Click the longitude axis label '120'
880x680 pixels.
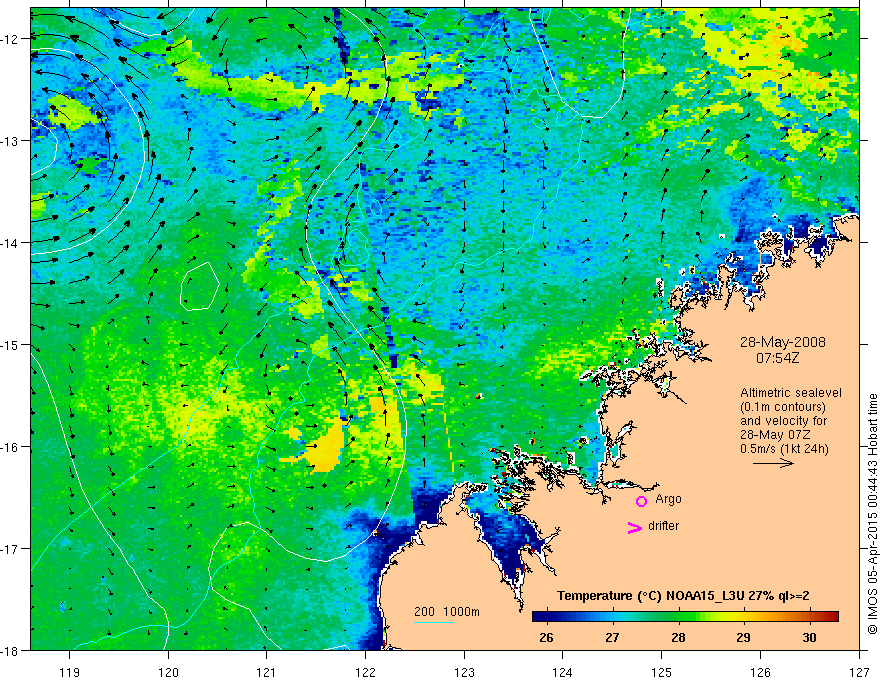point(168,672)
